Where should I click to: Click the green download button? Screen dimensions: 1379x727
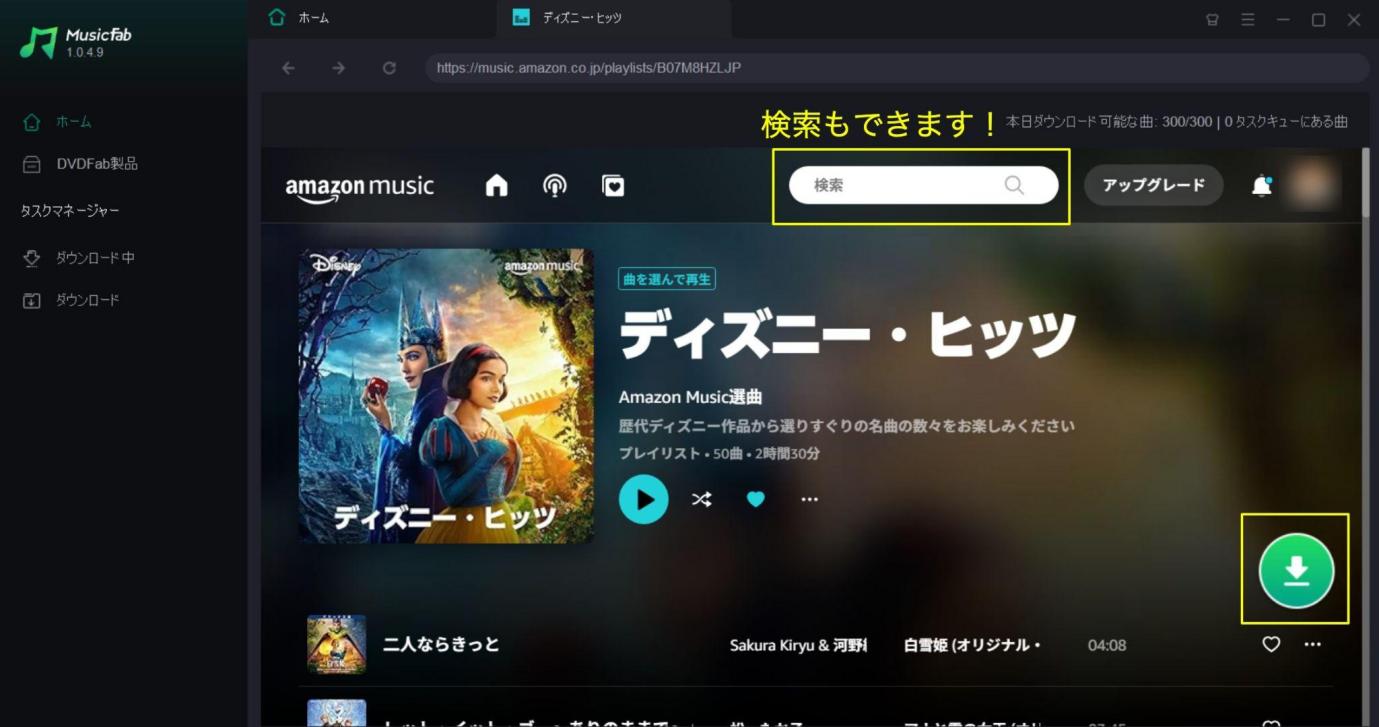[1296, 571]
